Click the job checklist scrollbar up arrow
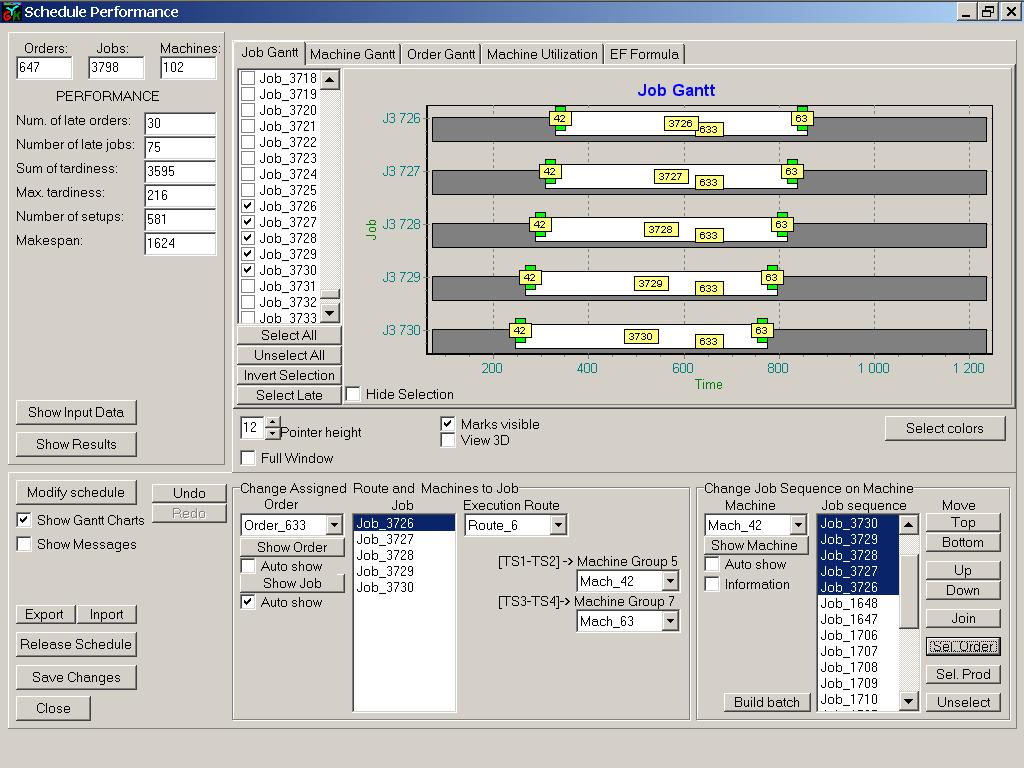Image resolution: width=1024 pixels, height=768 pixels. [330, 80]
